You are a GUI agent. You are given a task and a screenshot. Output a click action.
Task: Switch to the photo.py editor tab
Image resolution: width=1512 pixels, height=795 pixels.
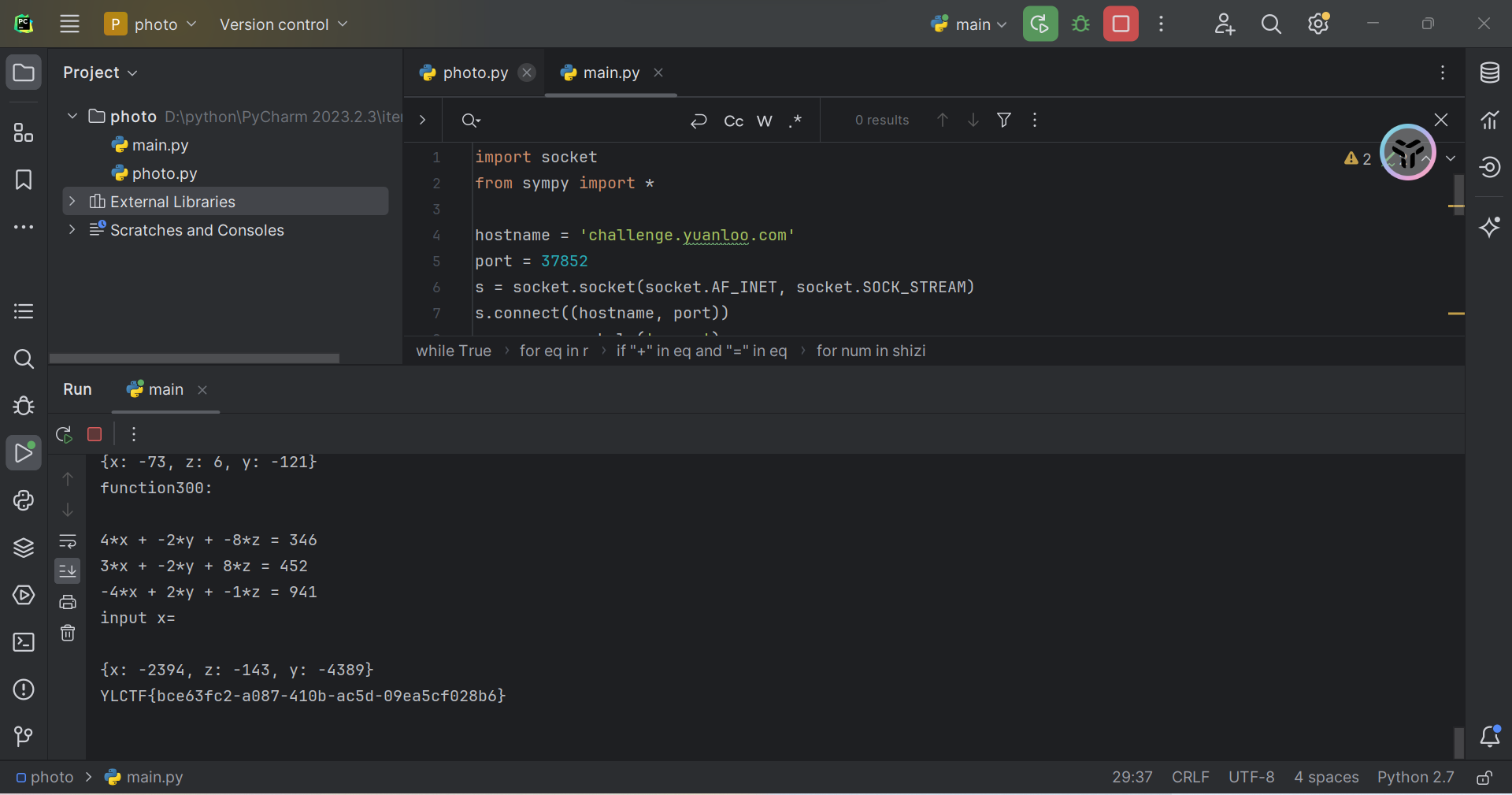(476, 72)
